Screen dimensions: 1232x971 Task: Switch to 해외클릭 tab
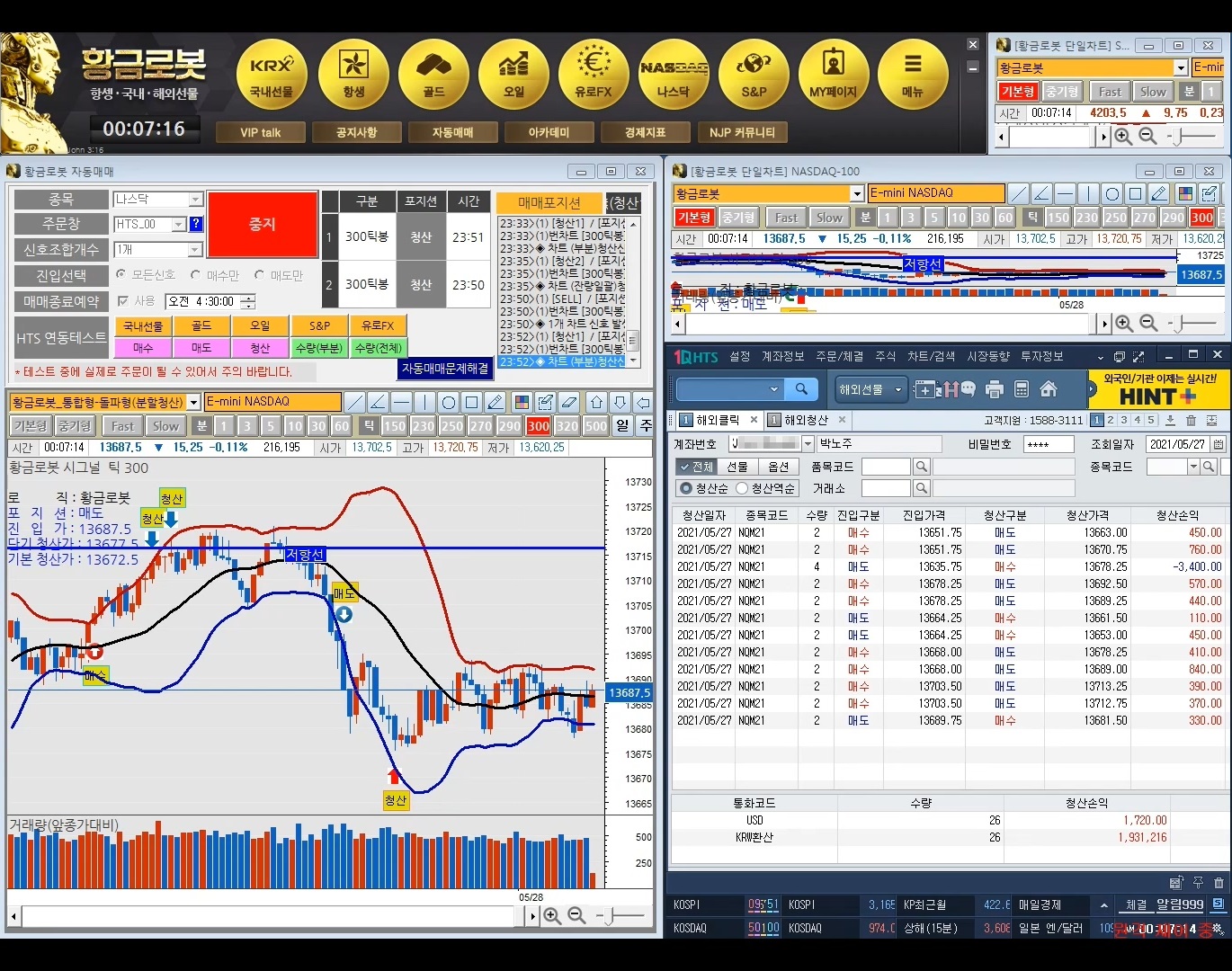pos(717,420)
